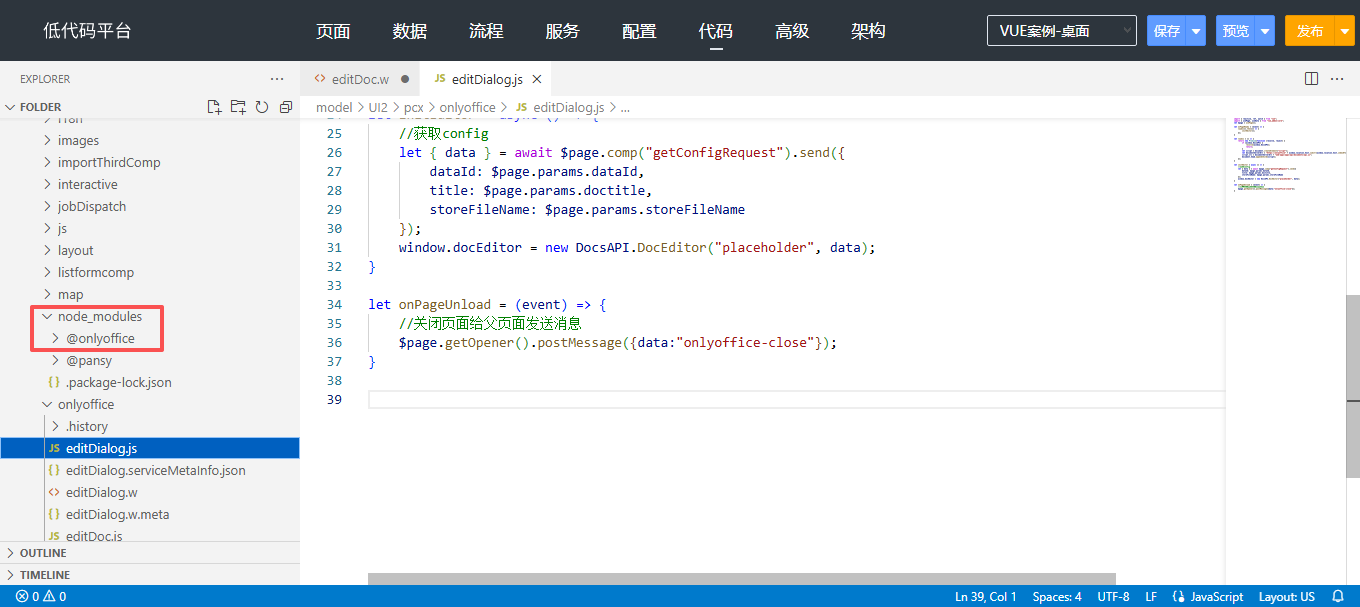Screen dimensions: 1360x607
Task: Switch to the editDoc.w tab
Action: point(360,79)
